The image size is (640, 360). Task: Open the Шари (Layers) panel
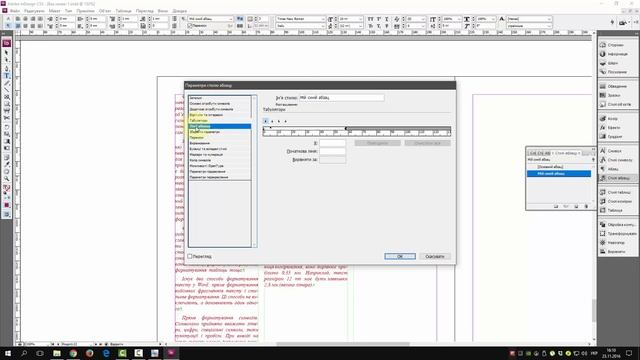(618, 63)
